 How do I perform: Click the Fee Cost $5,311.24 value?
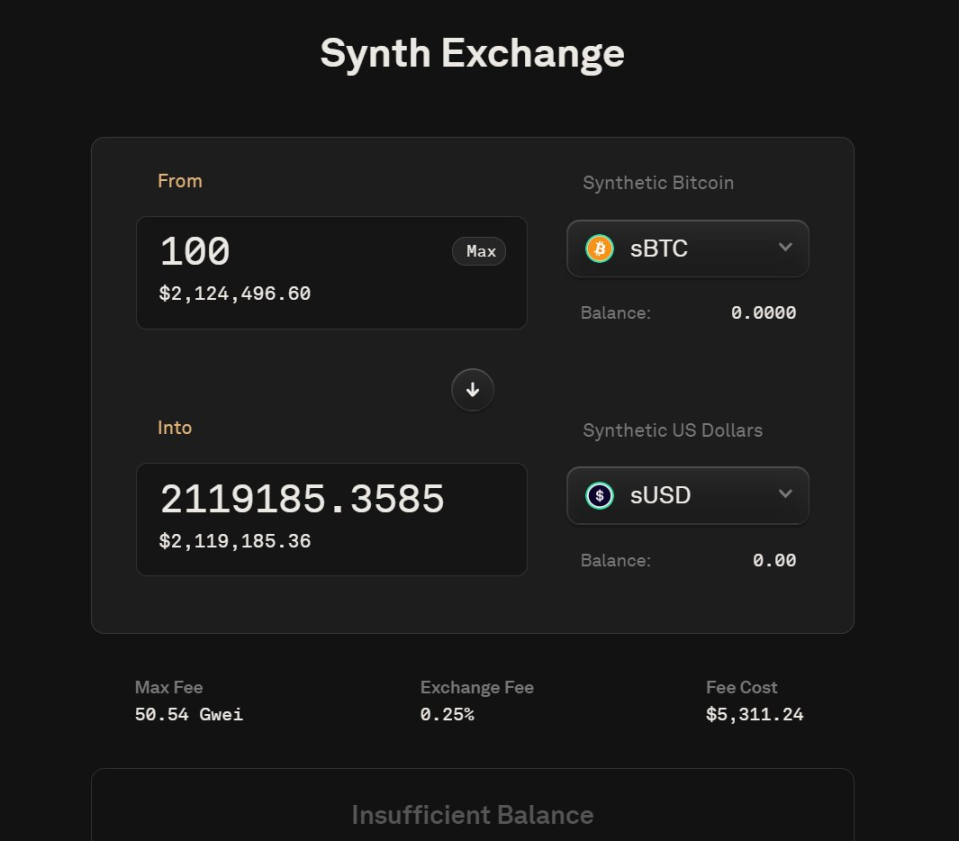click(754, 714)
